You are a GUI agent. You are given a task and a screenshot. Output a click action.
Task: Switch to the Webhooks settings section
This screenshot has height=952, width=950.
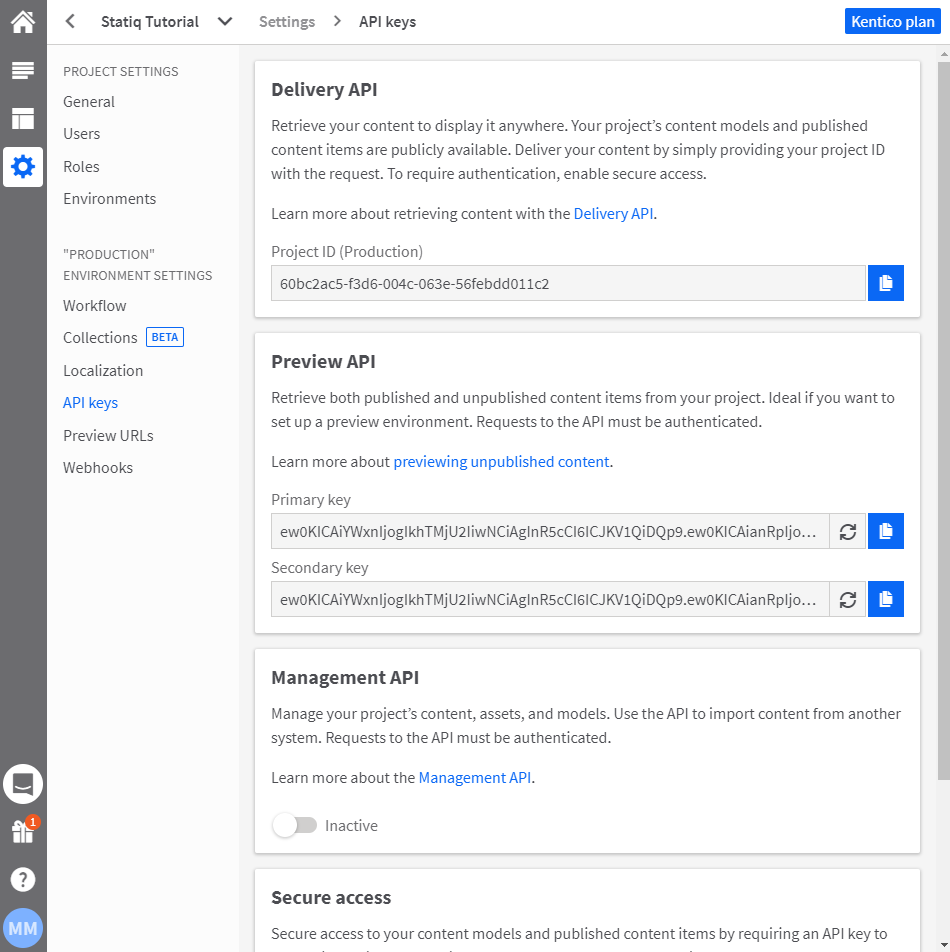(97, 467)
